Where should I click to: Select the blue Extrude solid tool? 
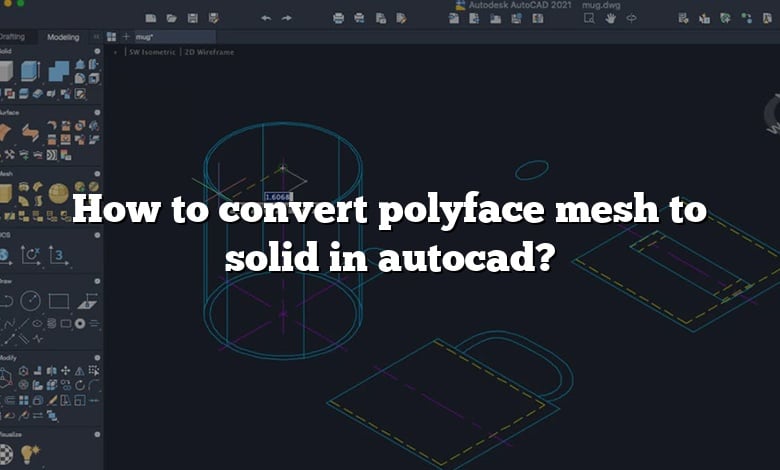pyautogui.click(x=30, y=71)
